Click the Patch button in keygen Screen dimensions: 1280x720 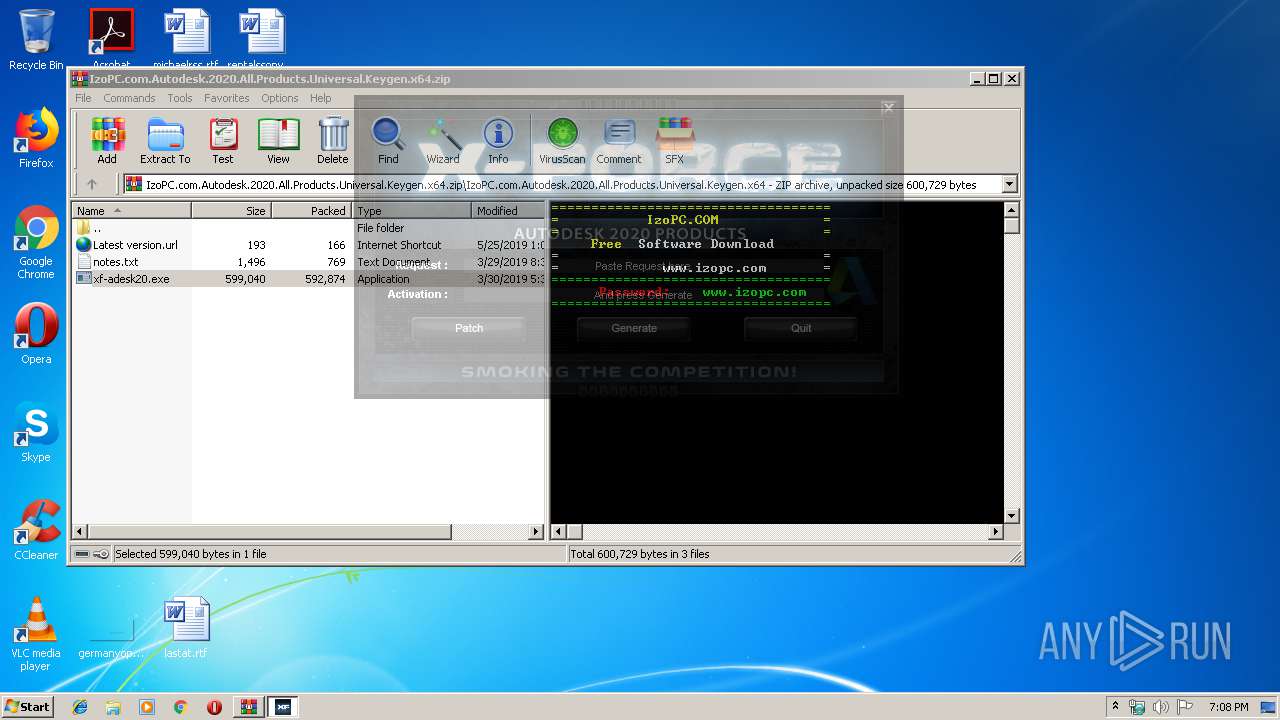468,328
